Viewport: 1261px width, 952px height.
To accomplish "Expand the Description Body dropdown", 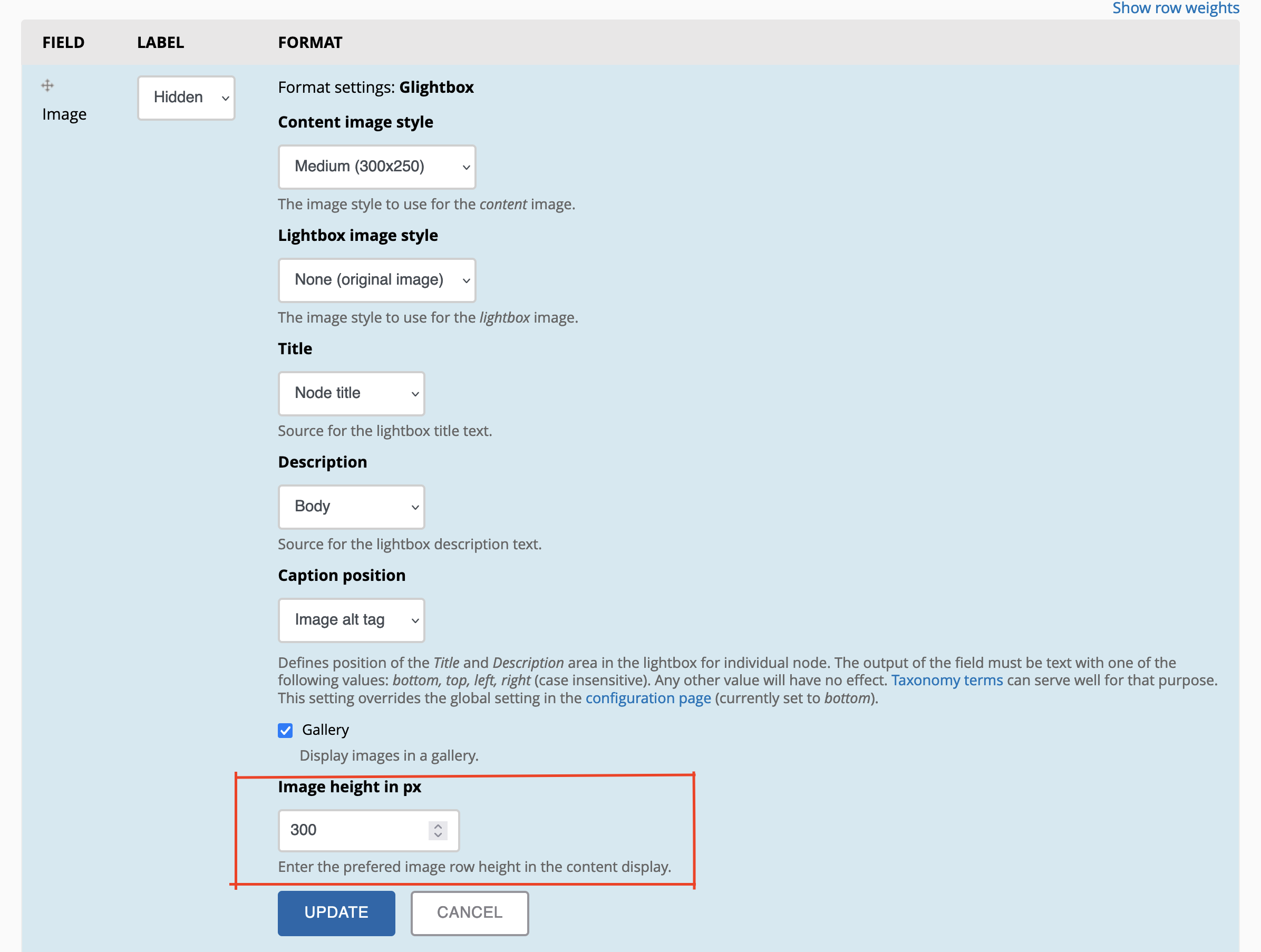I will point(351,506).
